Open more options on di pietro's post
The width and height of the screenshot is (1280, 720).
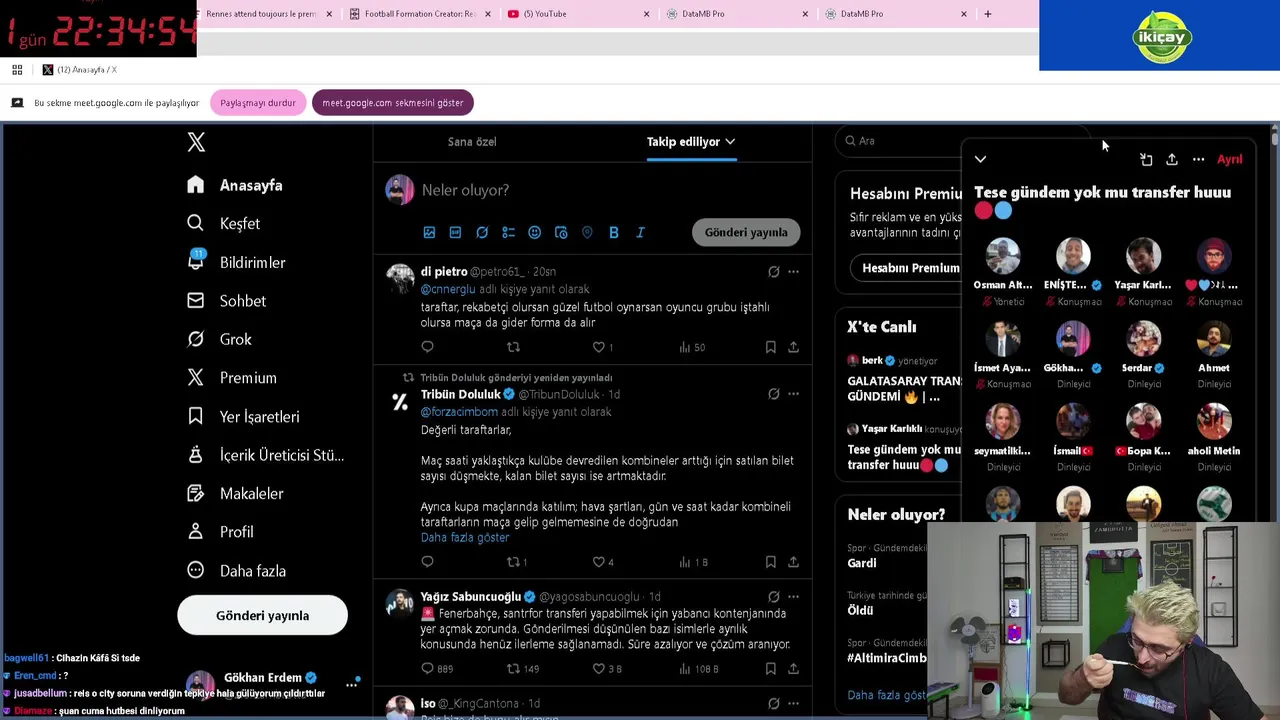[x=793, y=271]
